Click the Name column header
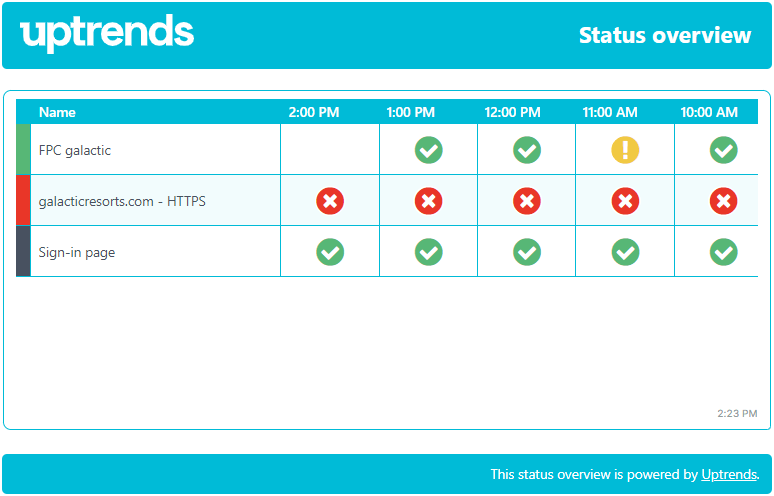The image size is (774, 496). pyautogui.click(x=57, y=112)
